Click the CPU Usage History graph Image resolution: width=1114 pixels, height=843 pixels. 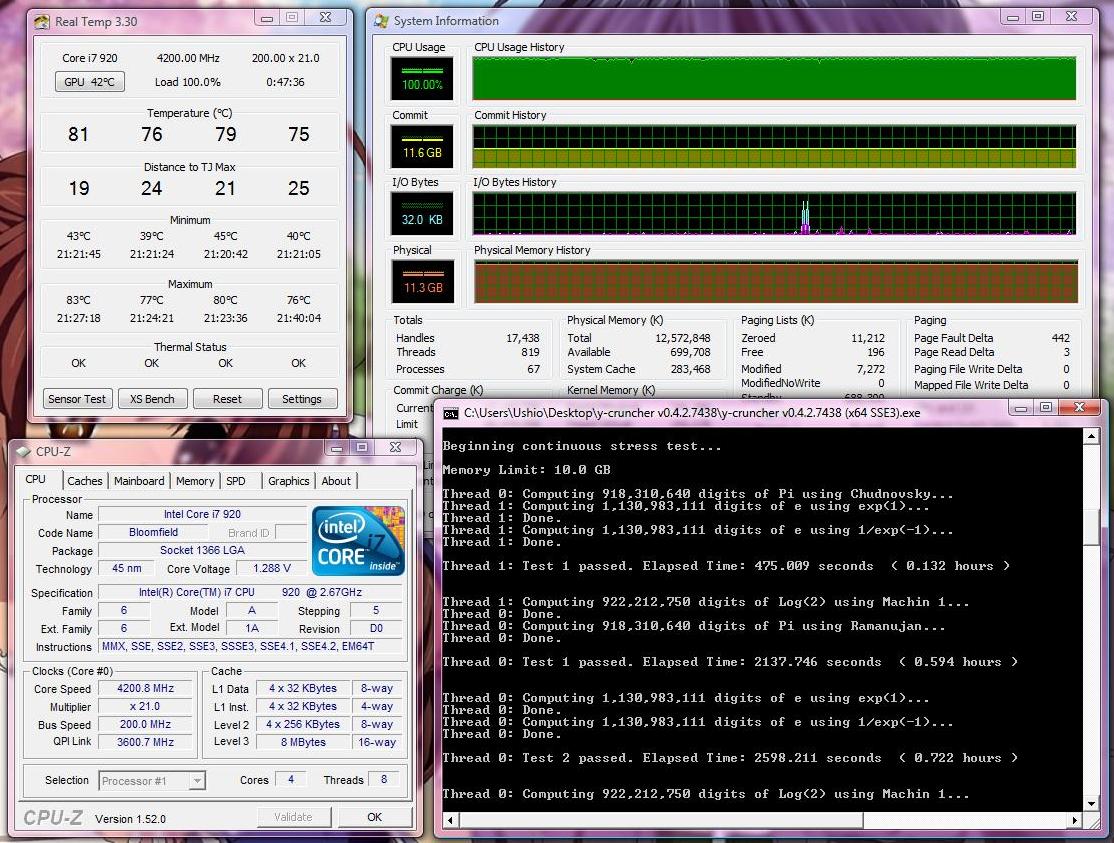point(774,78)
